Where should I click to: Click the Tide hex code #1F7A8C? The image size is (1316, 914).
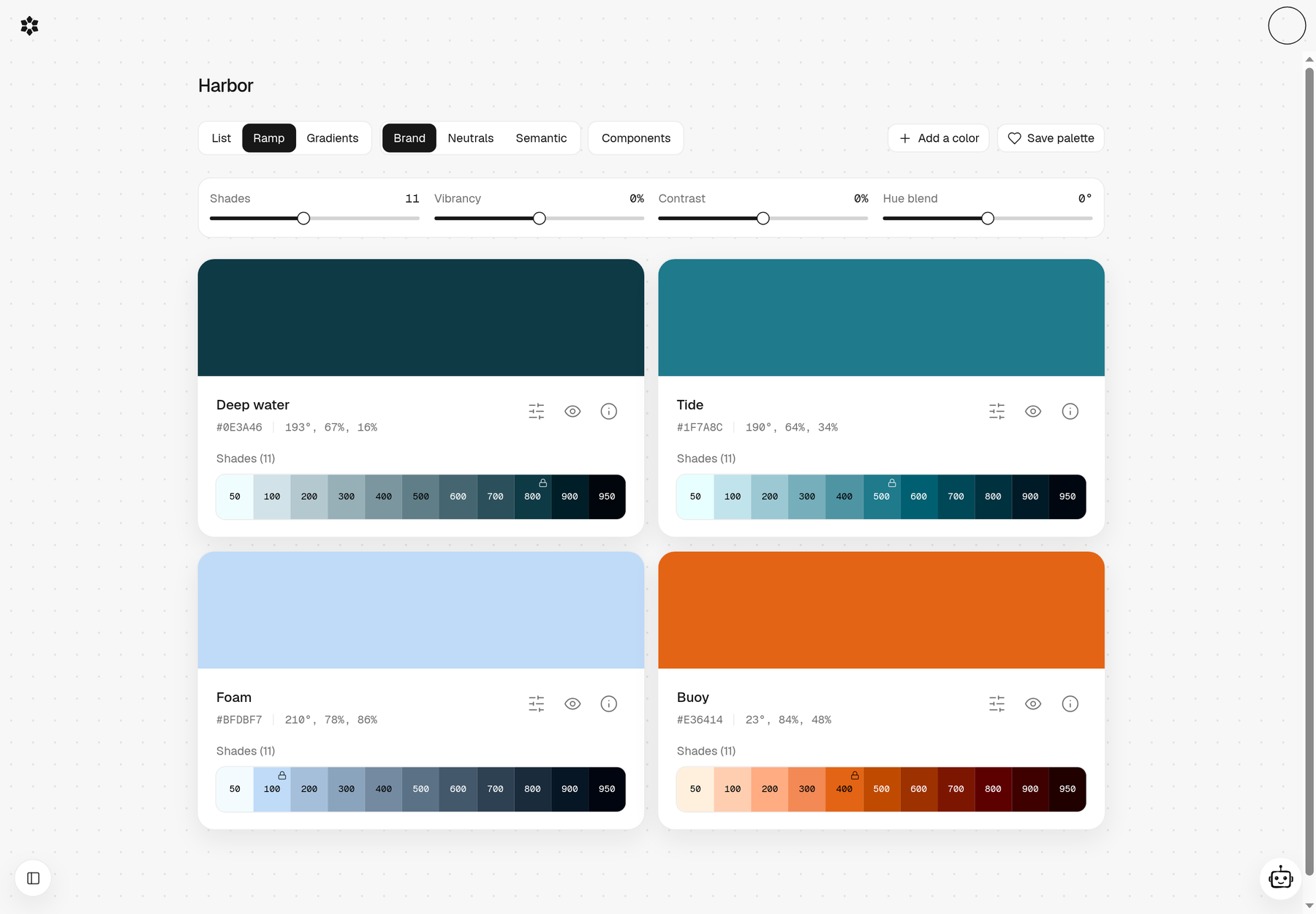coord(700,428)
